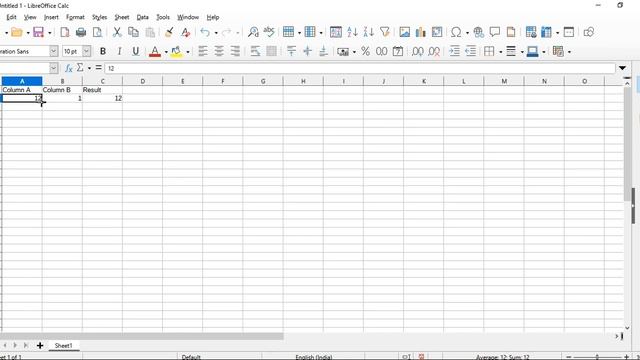Screen dimensions: 640x360
Task: Export directly as PDF
Action: pos(64,32)
